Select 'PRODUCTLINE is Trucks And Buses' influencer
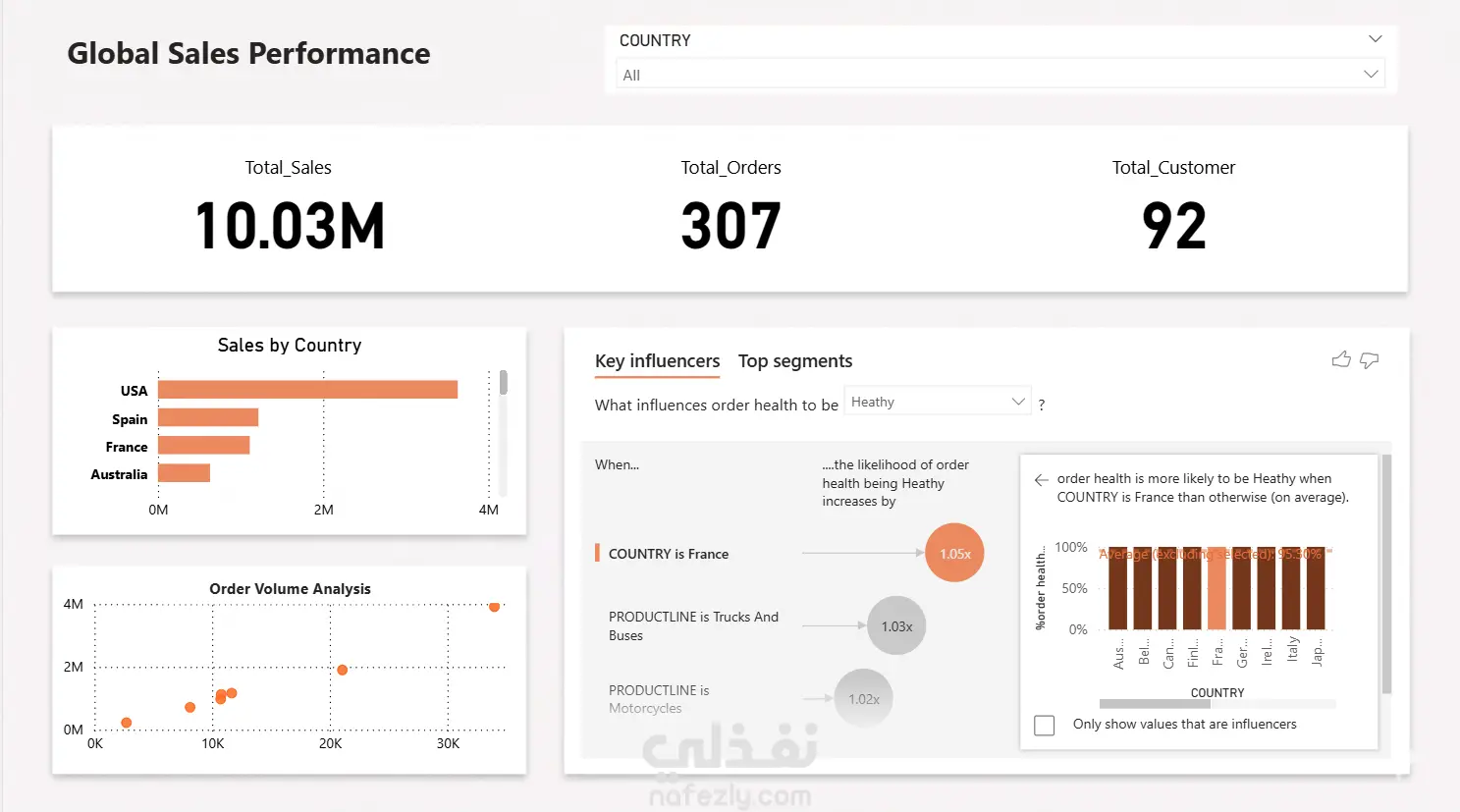The height and width of the screenshot is (812, 1460). [693, 625]
